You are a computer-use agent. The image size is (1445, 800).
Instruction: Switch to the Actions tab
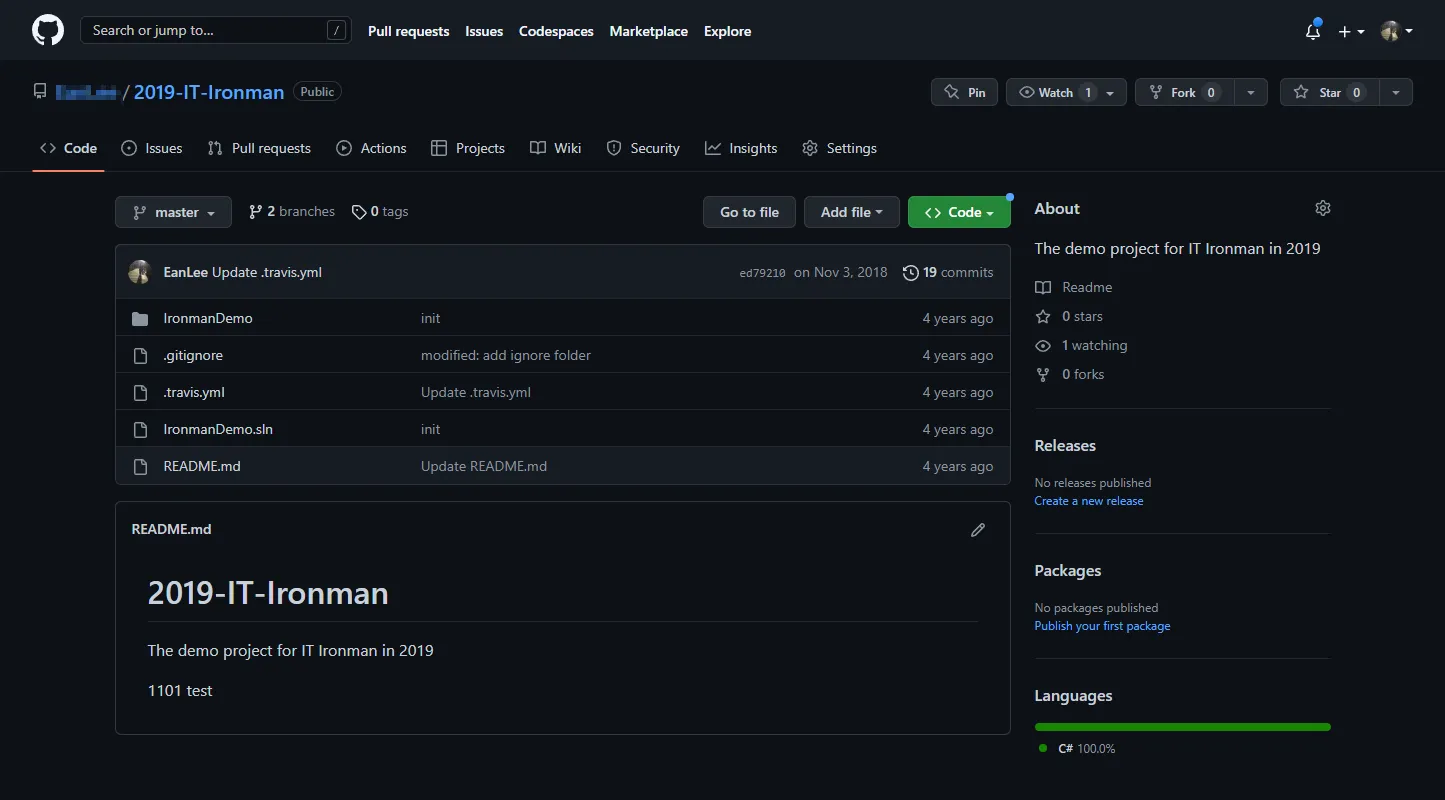(371, 148)
